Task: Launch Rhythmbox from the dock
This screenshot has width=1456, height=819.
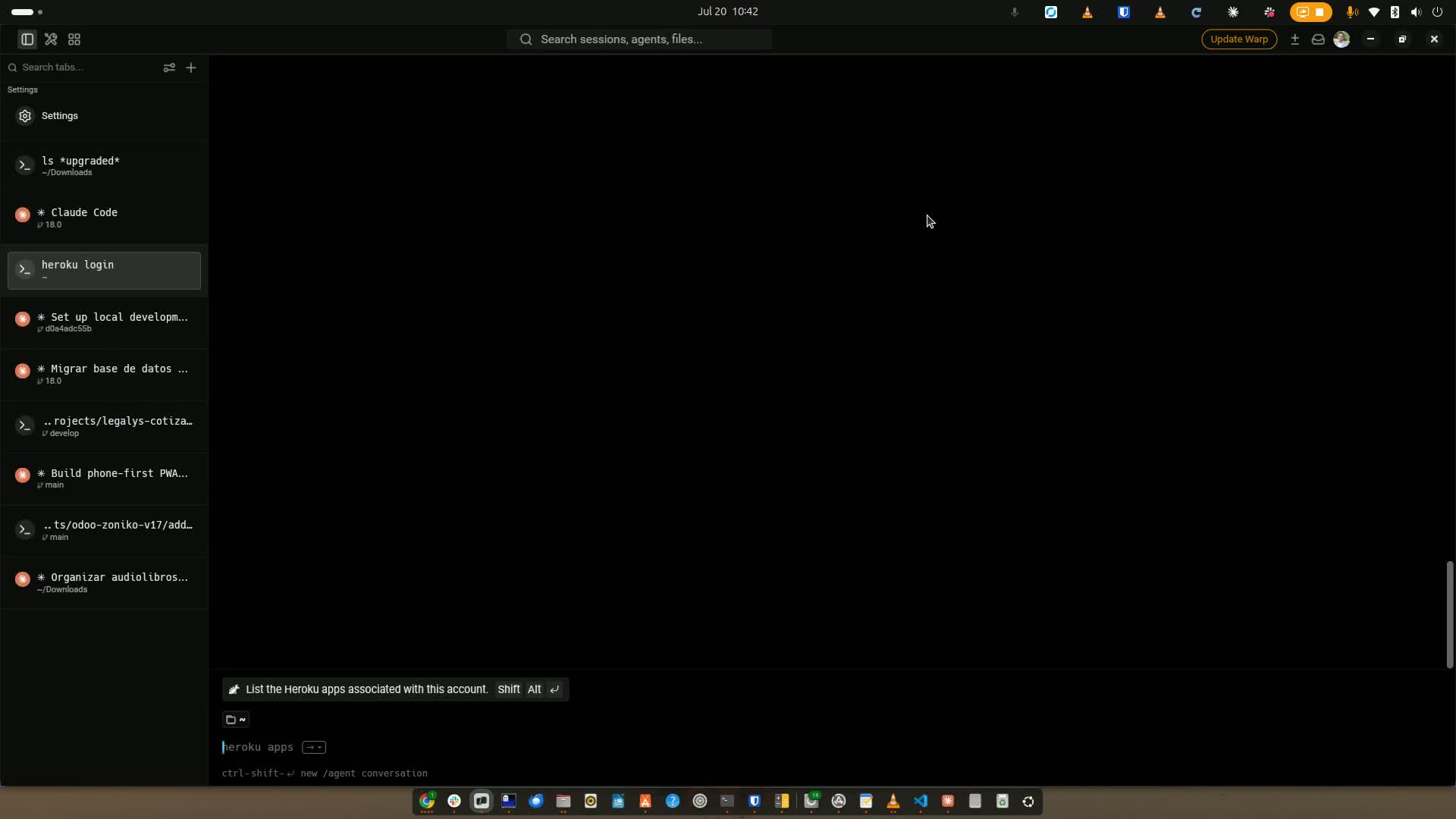Action: tap(591, 802)
